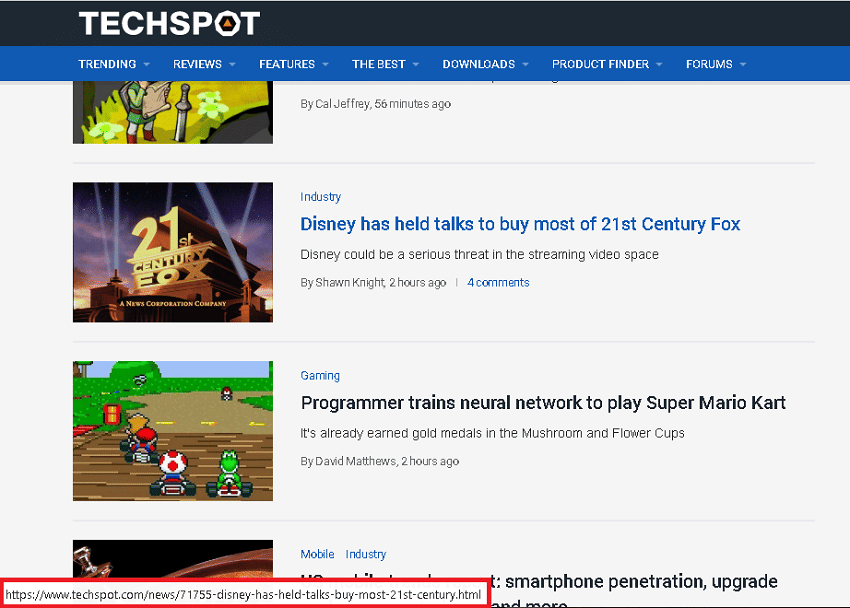
Task: Click the TechSpot logo
Action: tap(169, 24)
